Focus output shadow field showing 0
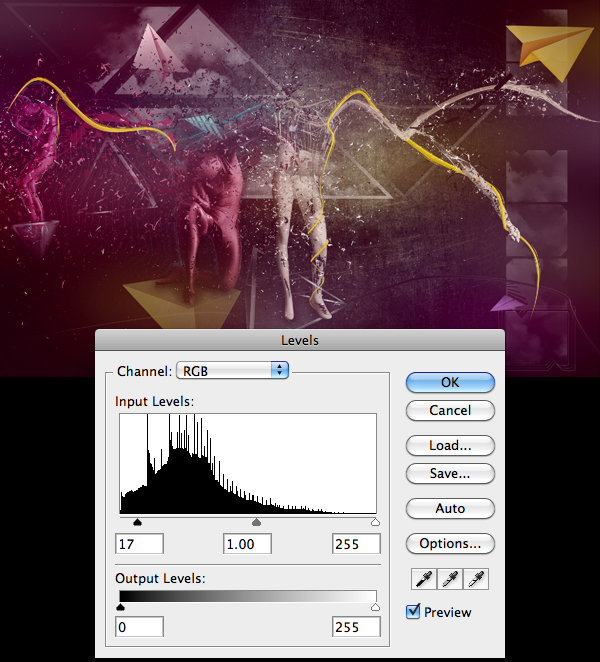The image size is (600, 662). (139, 627)
